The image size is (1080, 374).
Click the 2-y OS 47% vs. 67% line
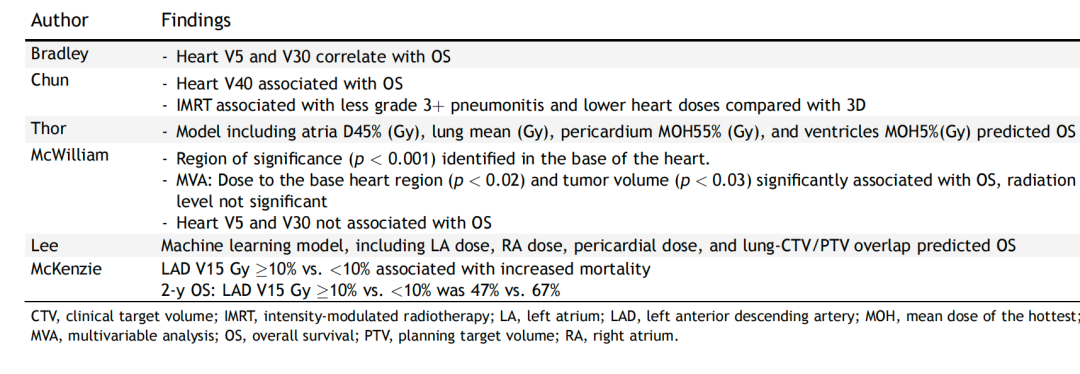coord(361,291)
